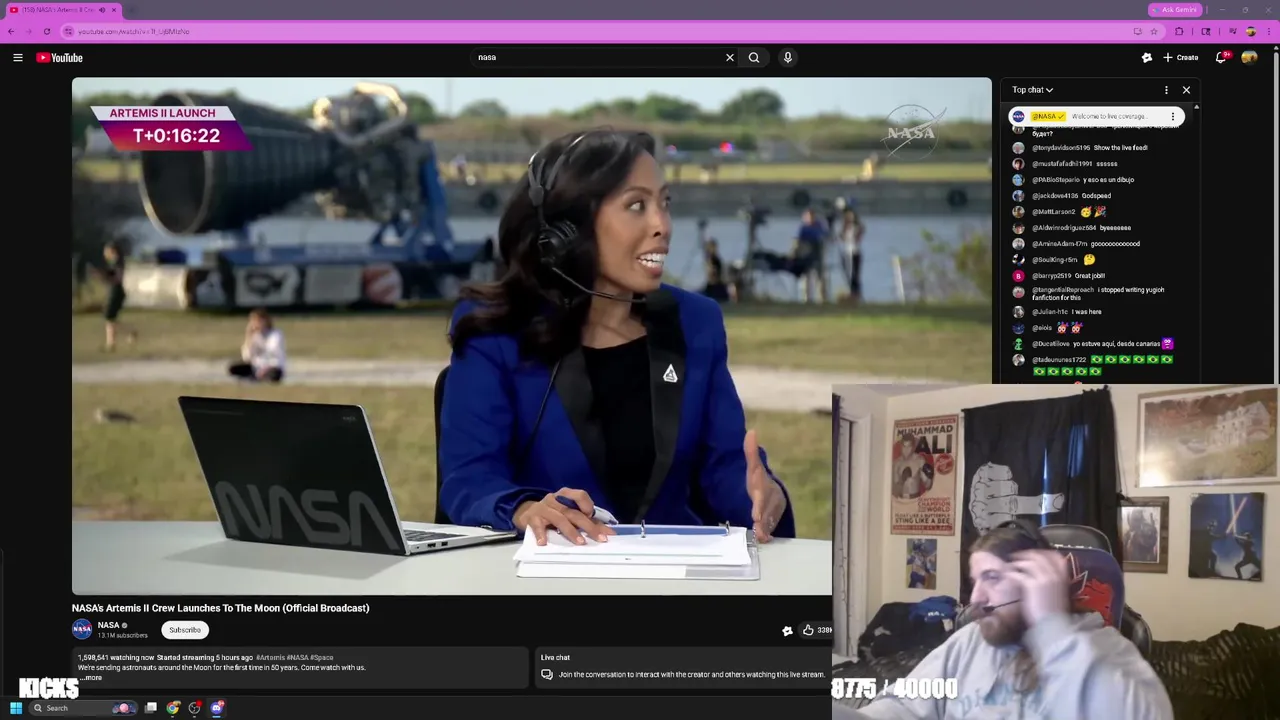Open browser extensions puzzle icon

(x=1179, y=31)
